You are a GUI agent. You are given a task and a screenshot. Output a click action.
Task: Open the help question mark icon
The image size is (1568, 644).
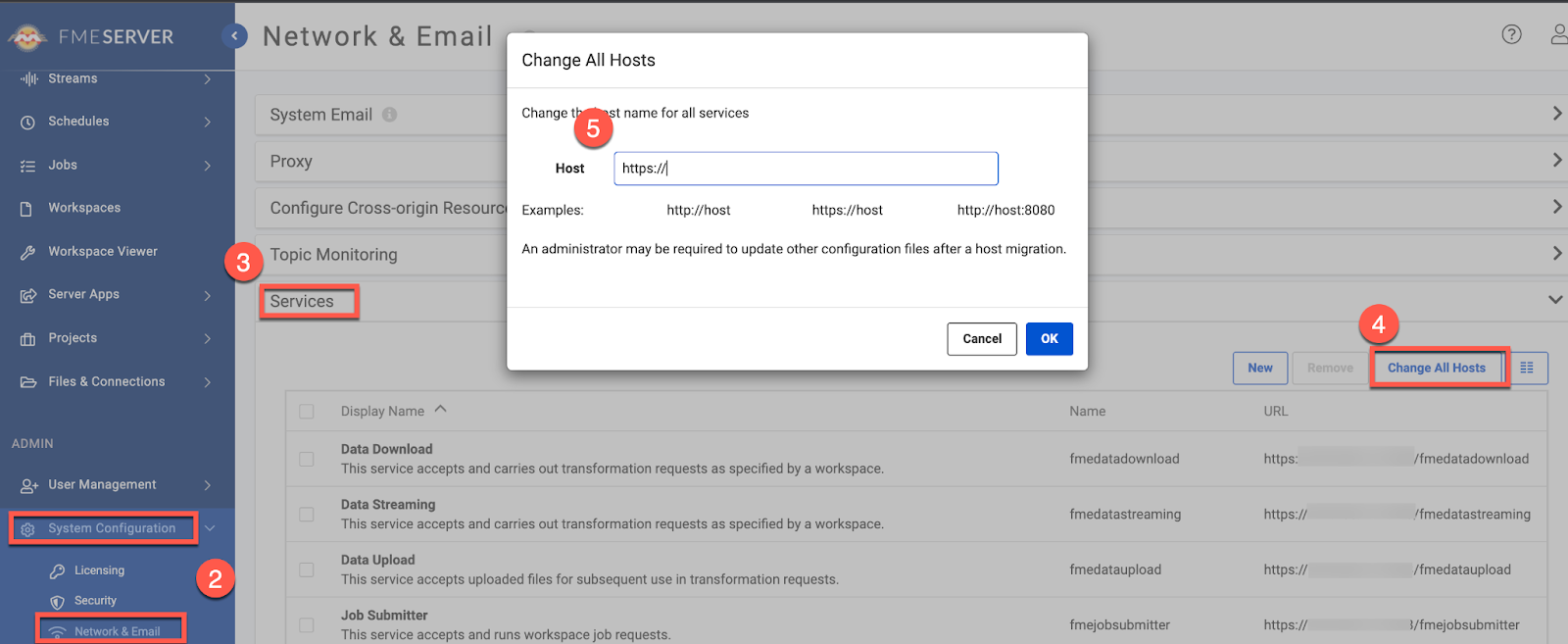(1512, 34)
